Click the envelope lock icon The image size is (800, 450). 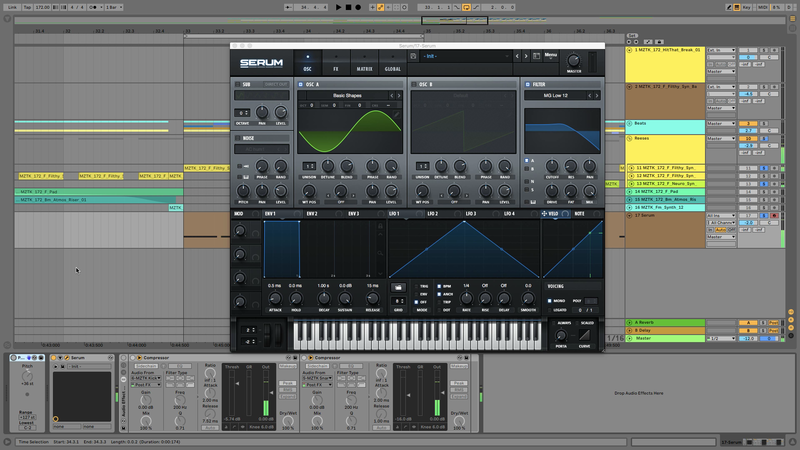(x=380, y=226)
